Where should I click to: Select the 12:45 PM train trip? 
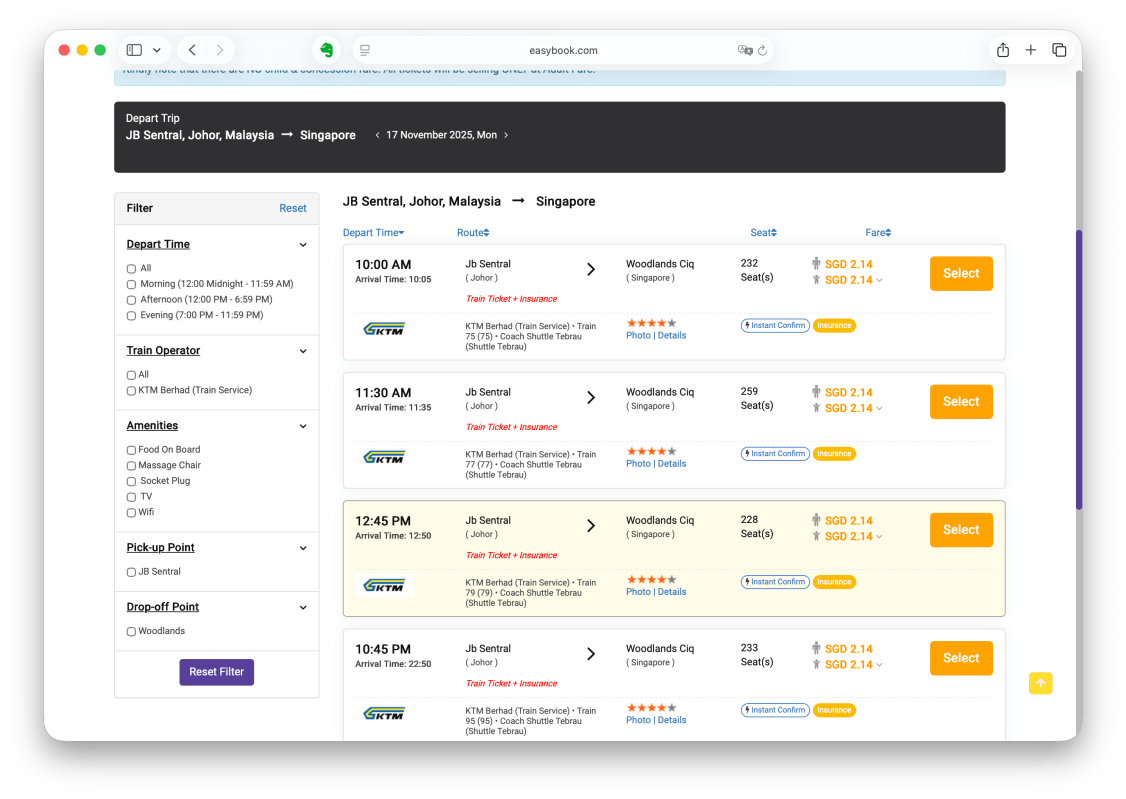960,530
